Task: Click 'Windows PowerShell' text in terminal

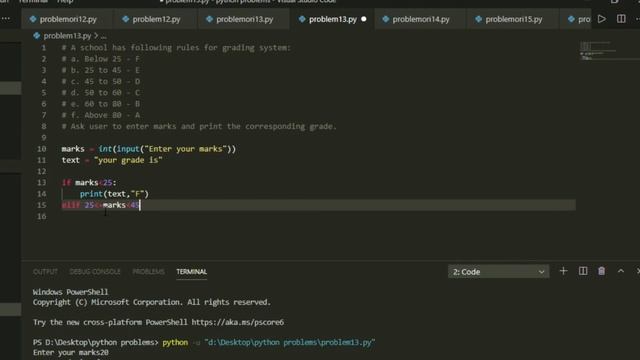Action: click(x=71, y=292)
